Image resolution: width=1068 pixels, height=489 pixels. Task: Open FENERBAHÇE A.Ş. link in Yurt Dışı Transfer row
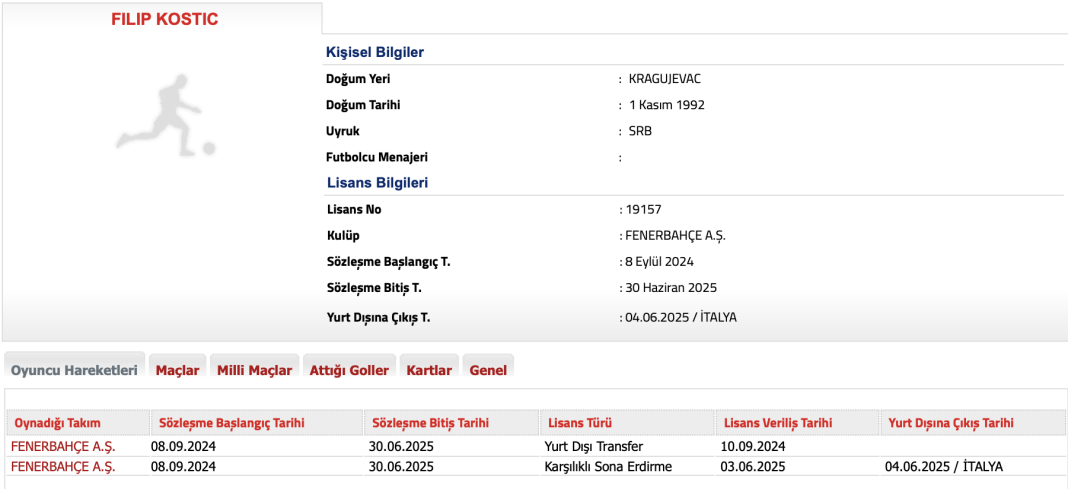[63, 447]
